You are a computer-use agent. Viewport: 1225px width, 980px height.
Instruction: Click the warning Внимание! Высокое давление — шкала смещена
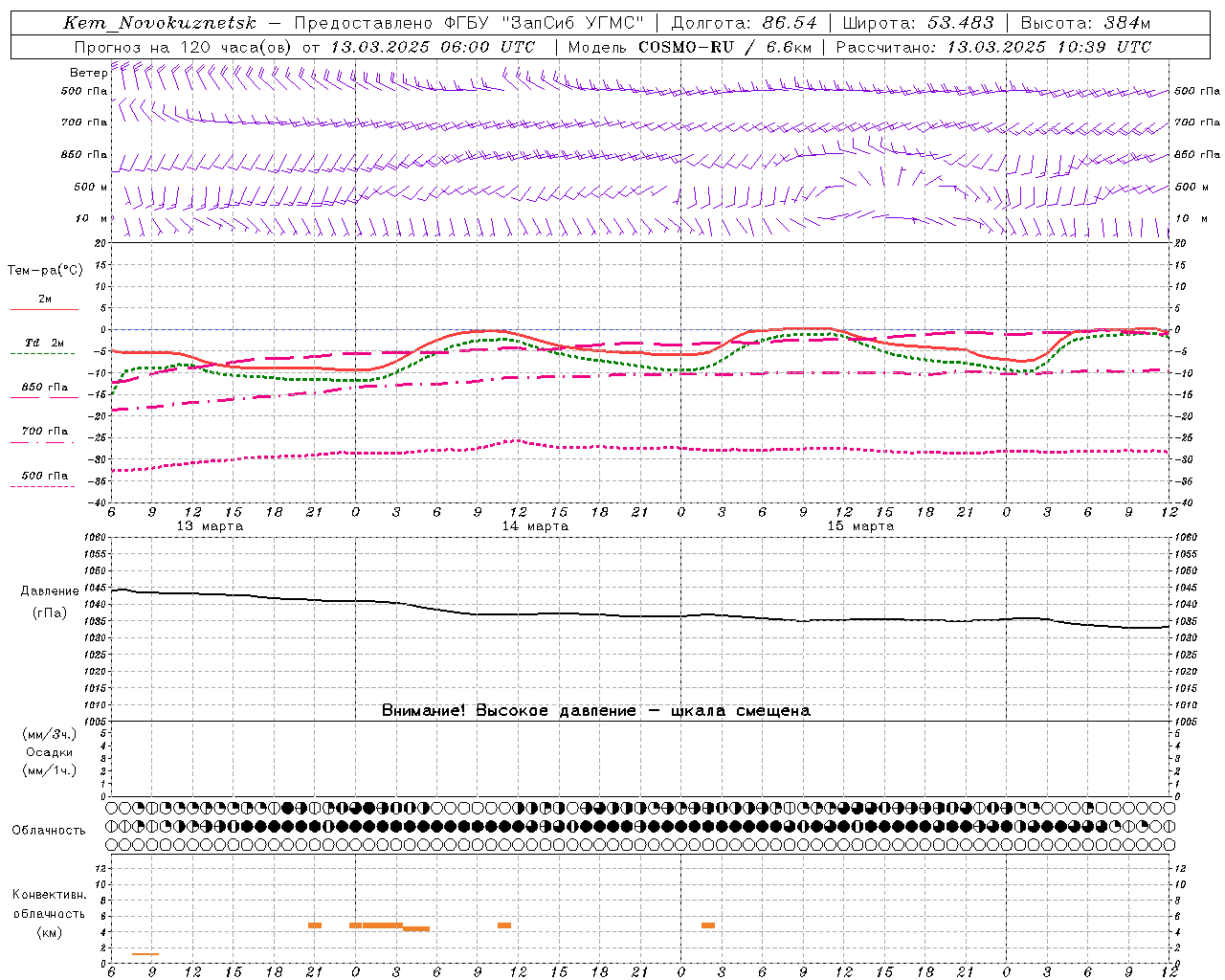pyautogui.click(x=595, y=710)
